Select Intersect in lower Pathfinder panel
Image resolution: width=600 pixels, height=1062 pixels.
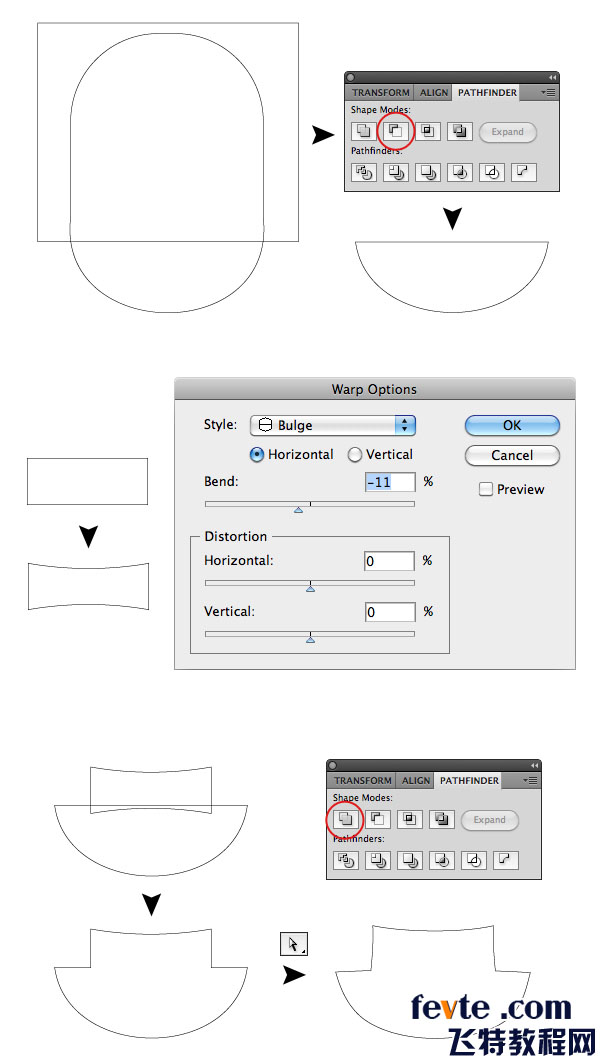point(410,820)
